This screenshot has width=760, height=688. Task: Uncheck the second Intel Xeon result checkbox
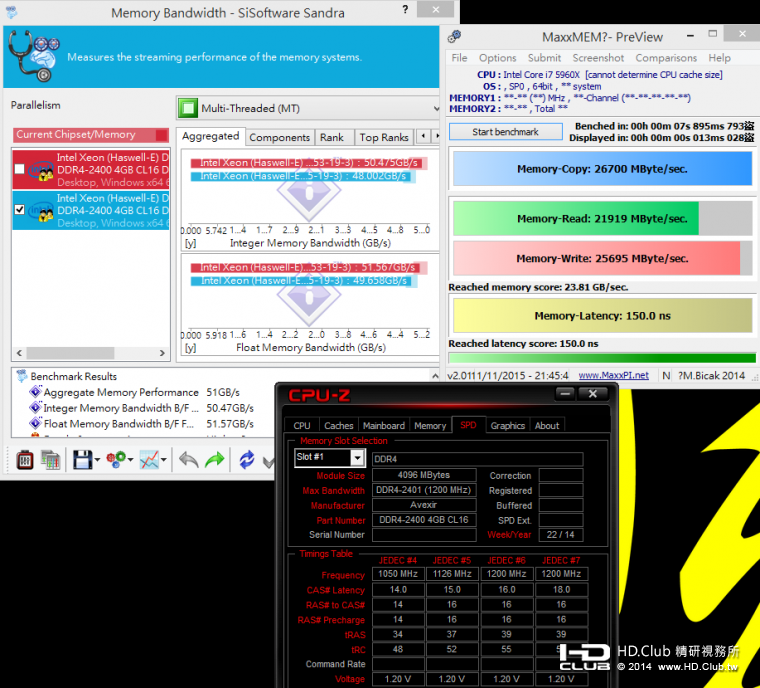20,209
